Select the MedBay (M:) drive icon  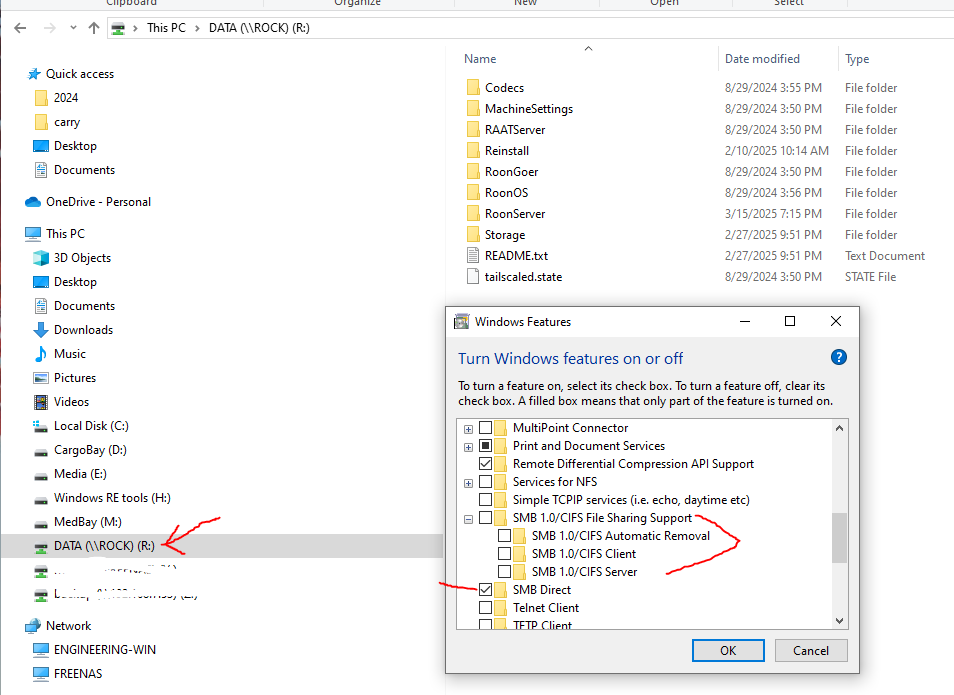pyautogui.click(x=41, y=523)
